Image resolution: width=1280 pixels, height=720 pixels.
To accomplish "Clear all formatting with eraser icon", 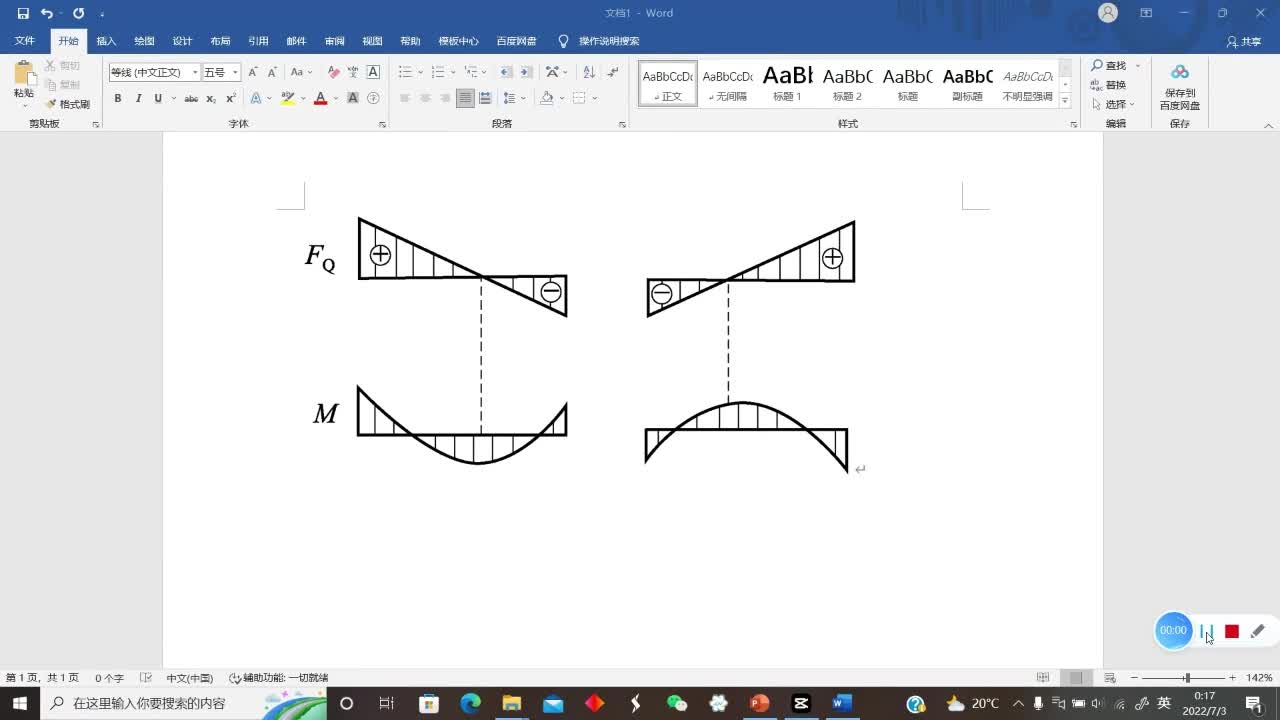I will click(334, 72).
